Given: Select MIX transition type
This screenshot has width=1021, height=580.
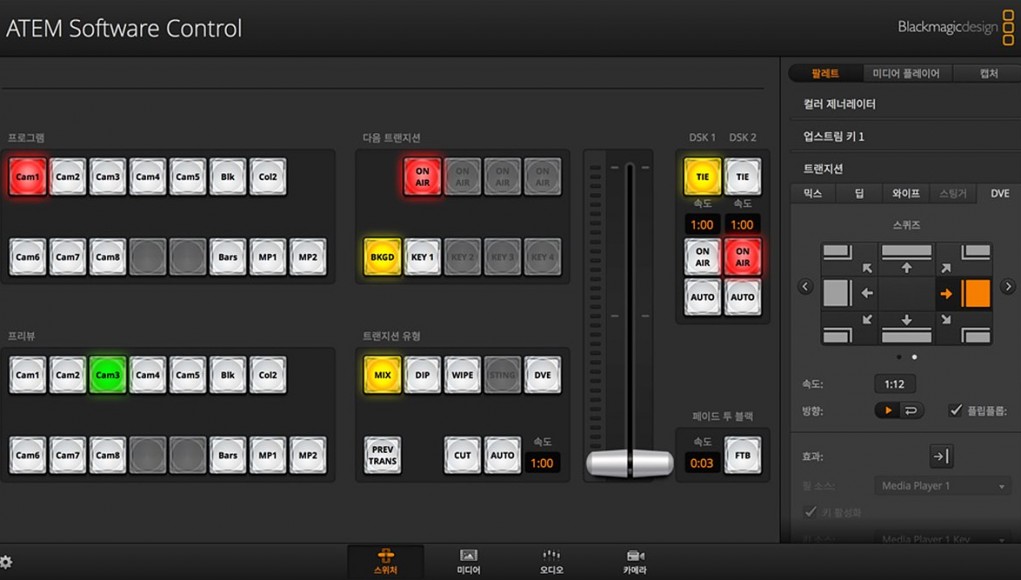Looking at the screenshot, I should tap(382, 375).
